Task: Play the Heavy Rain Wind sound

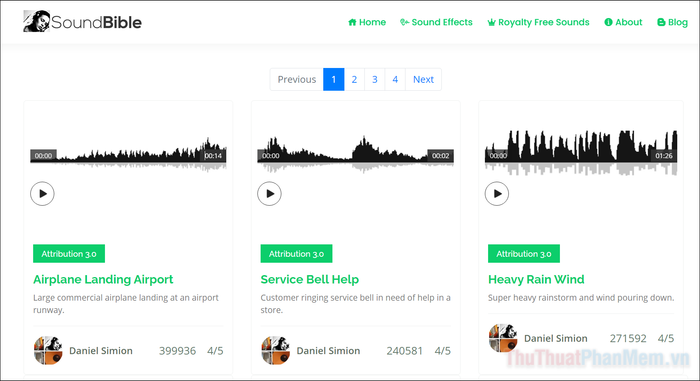Action: [x=497, y=194]
